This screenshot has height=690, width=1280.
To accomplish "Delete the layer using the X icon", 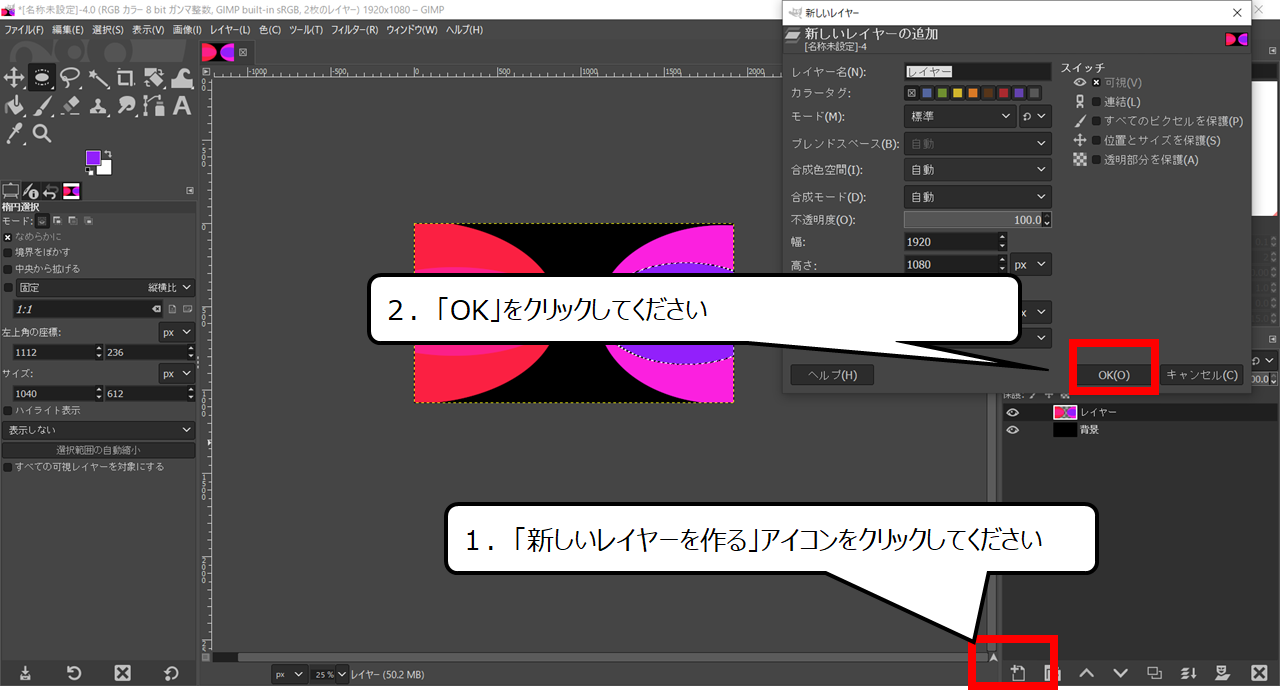I will (1259, 673).
